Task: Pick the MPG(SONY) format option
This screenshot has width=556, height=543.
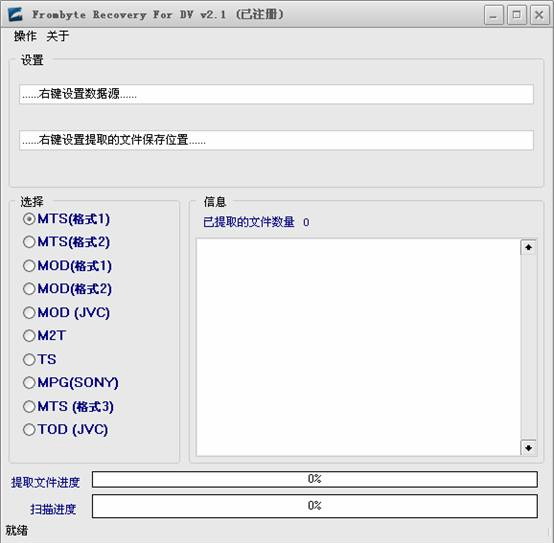Action: click(x=71, y=383)
